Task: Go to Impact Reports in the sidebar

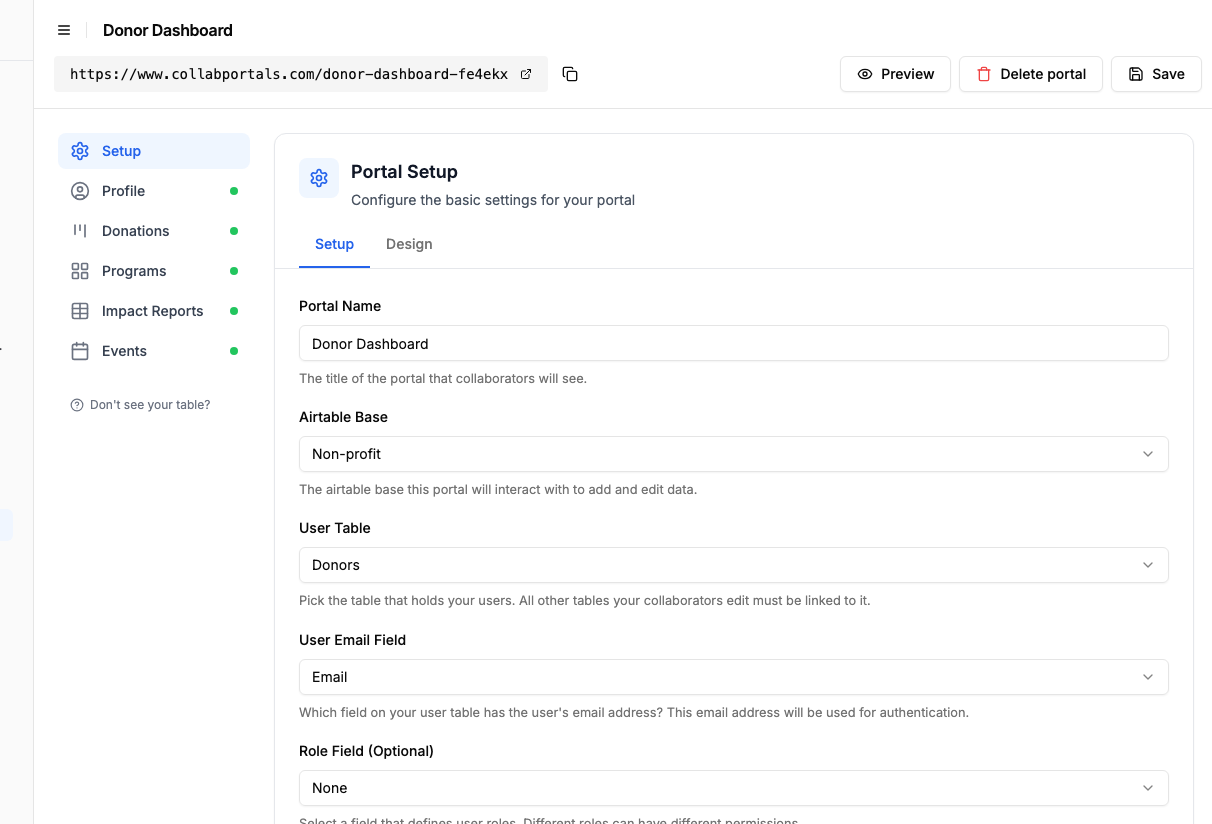Action: pos(154,311)
